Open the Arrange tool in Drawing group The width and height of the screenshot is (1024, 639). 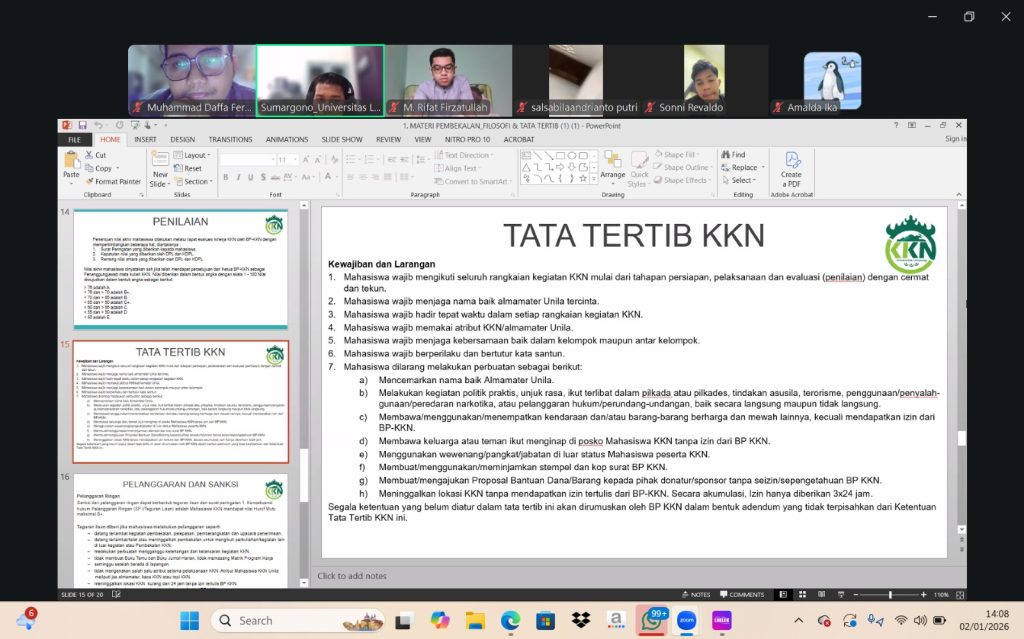pyautogui.click(x=612, y=166)
